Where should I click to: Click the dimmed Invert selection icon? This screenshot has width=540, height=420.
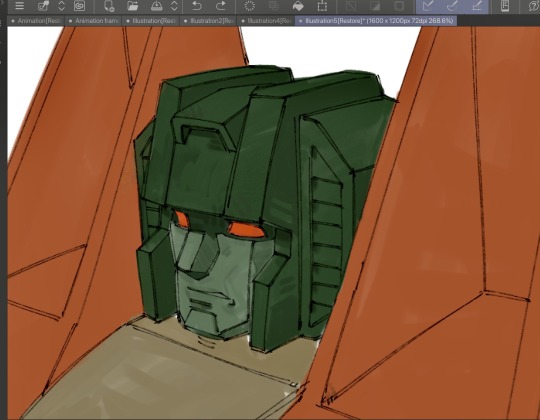point(375,6)
